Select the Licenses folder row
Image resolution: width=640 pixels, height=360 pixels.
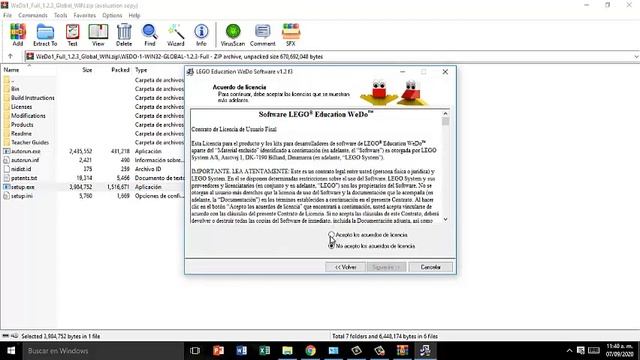pos(93,107)
